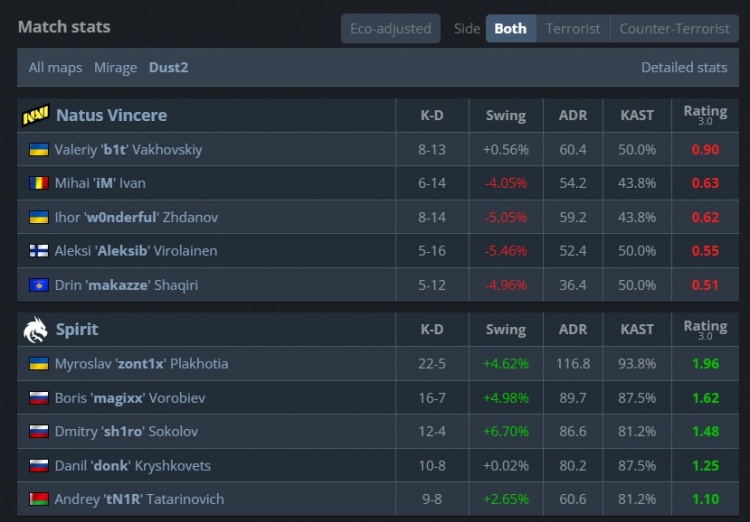Open the zont1x player profile link
This screenshot has width=750, height=522.
click(141, 363)
